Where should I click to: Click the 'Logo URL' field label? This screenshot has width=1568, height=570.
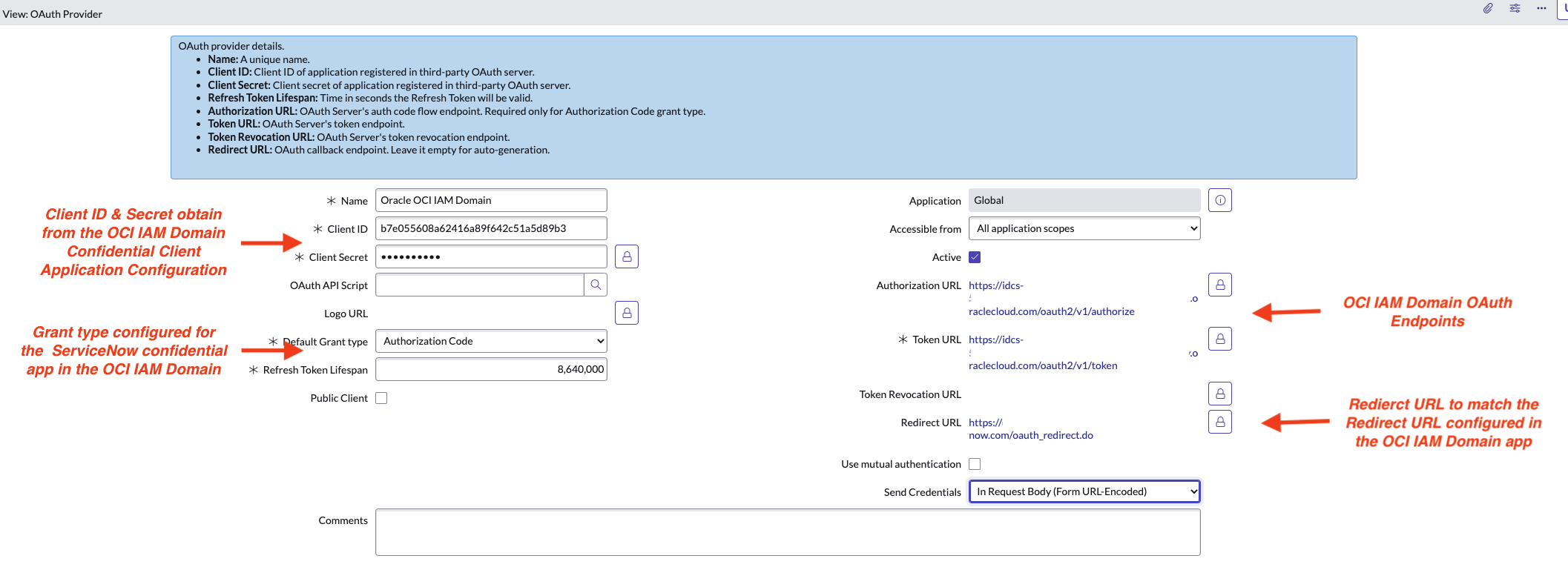[346, 314]
